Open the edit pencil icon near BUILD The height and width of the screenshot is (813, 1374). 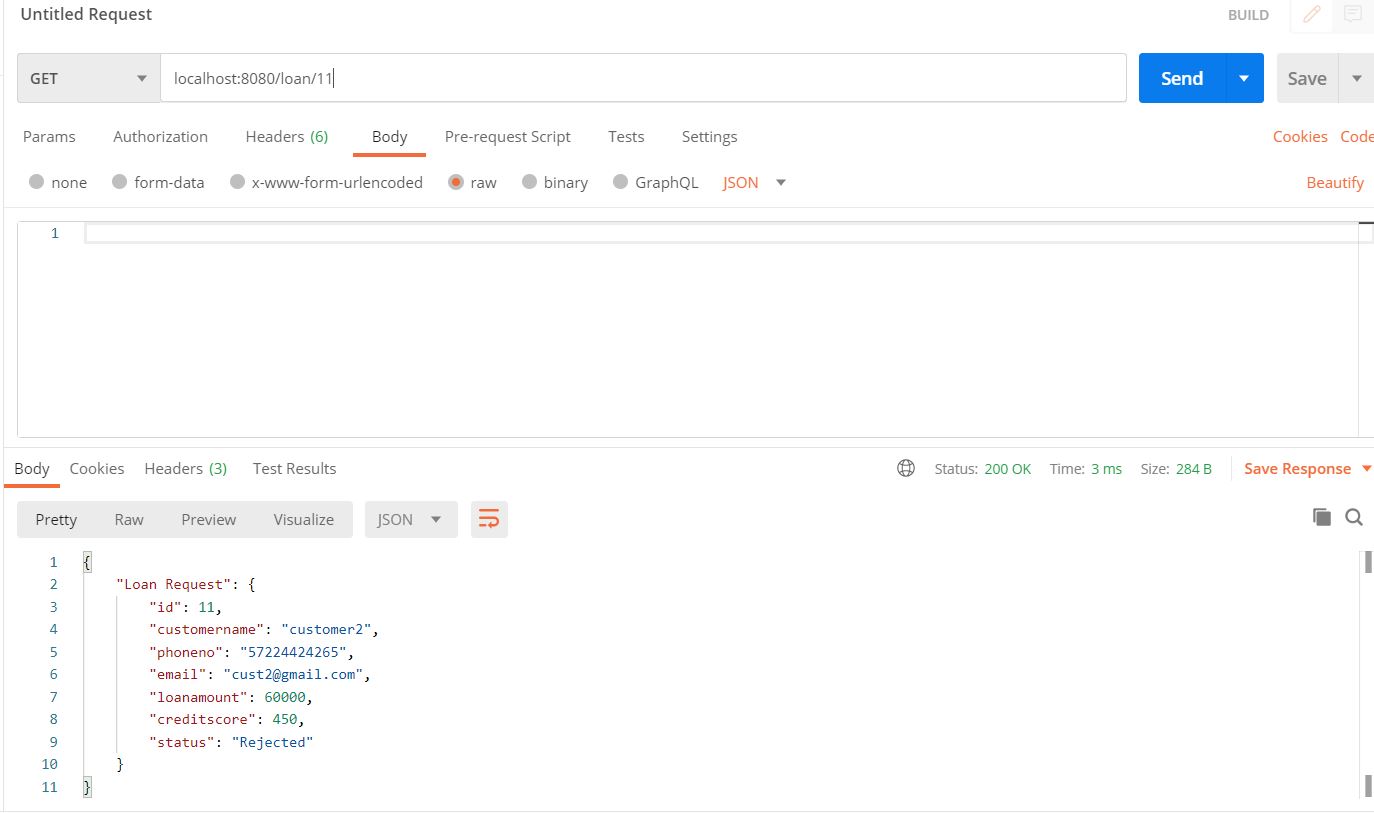pos(1312,14)
